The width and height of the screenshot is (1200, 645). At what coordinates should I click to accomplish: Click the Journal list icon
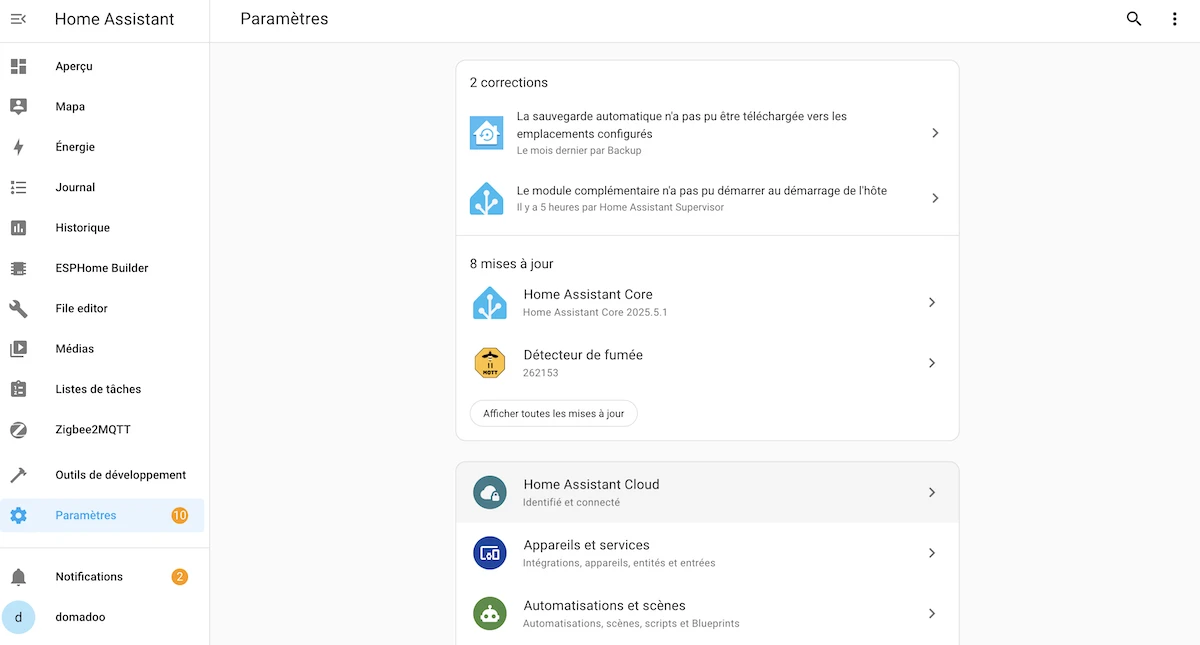(x=18, y=187)
